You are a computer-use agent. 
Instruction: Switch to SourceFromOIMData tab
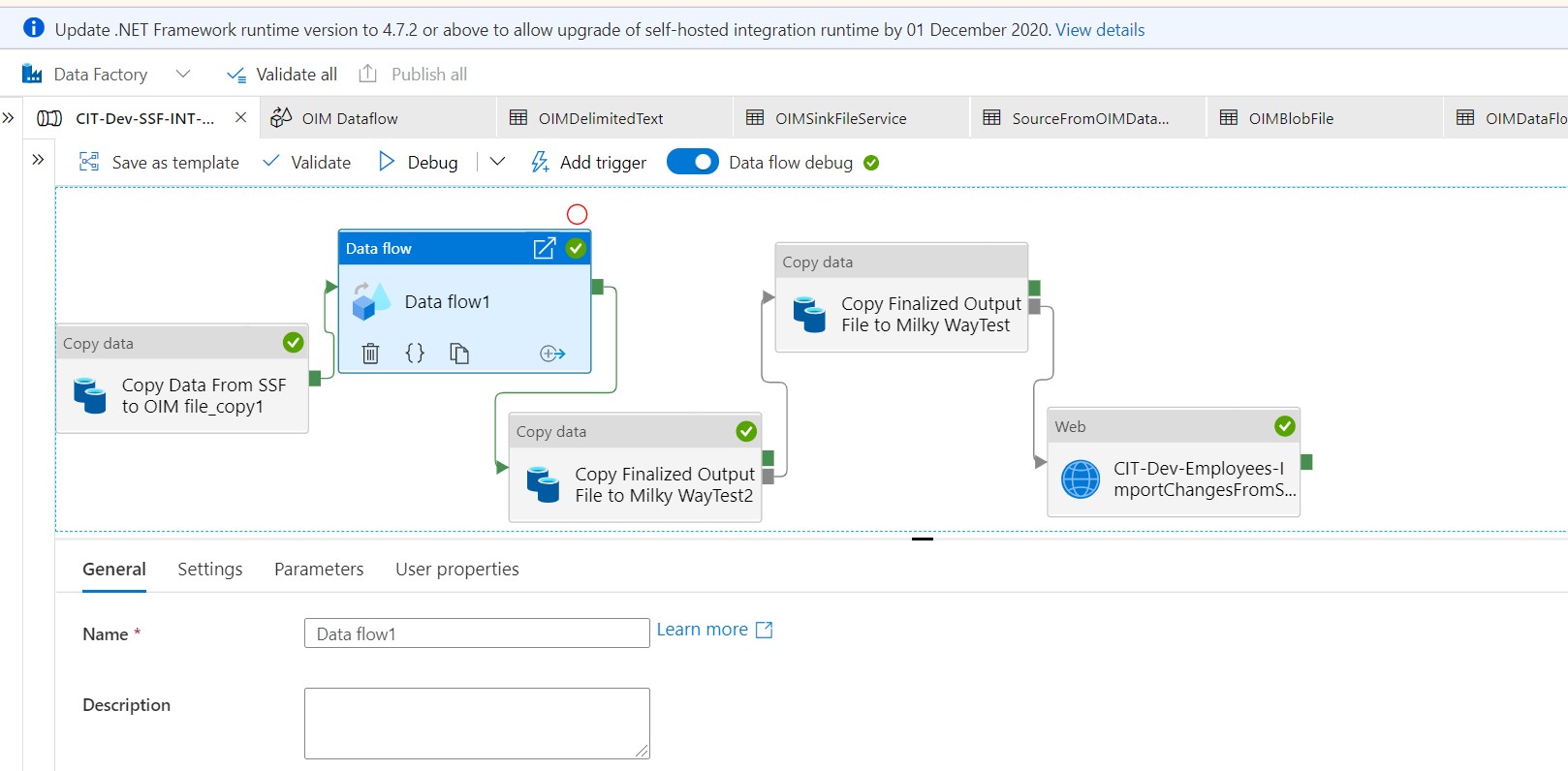pyautogui.click(x=1088, y=118)
